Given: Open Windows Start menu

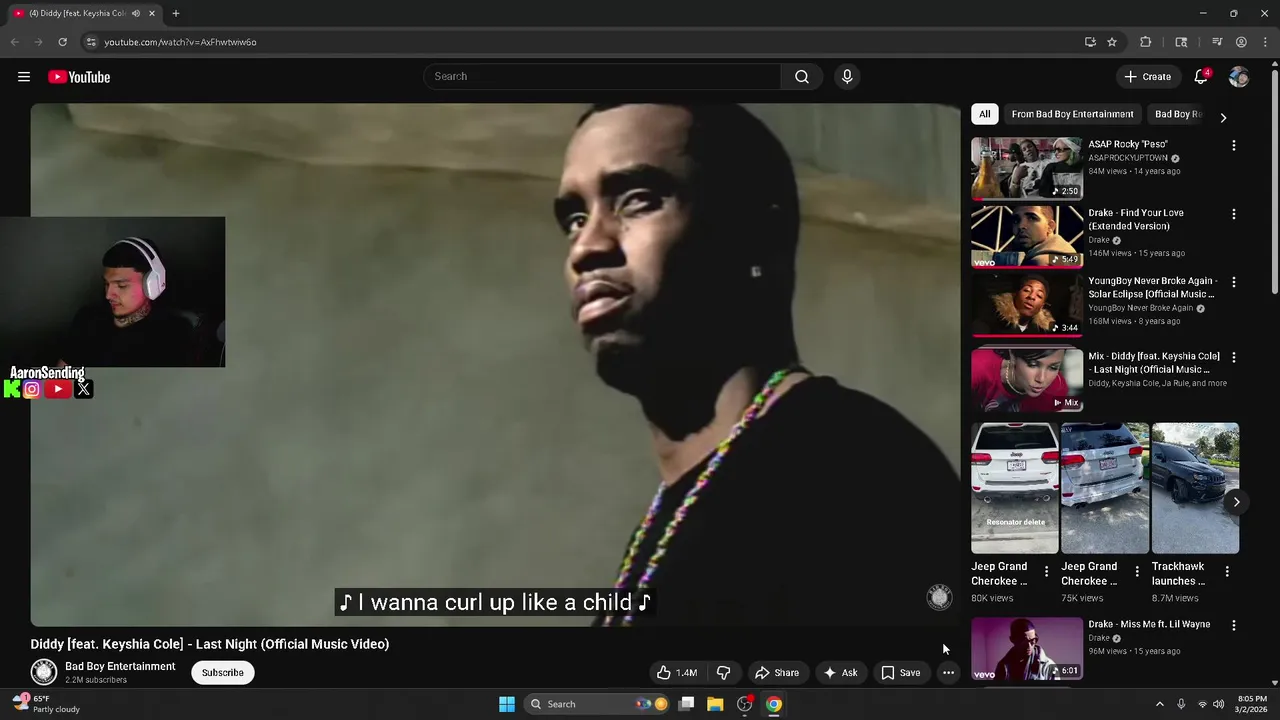Looking at the screenshot, I should (x=507, y=704).
